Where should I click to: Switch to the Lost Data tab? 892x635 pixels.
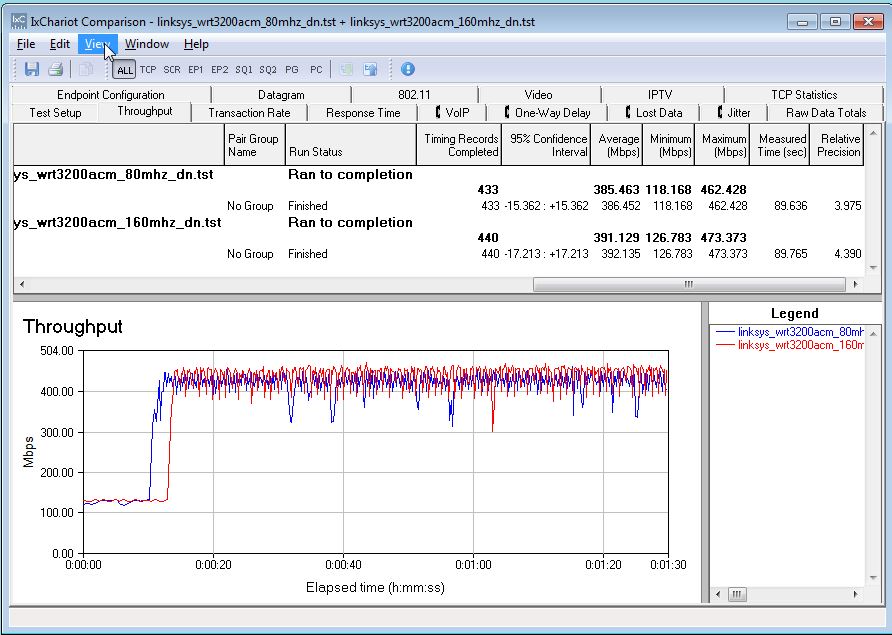tap(654, 113)
